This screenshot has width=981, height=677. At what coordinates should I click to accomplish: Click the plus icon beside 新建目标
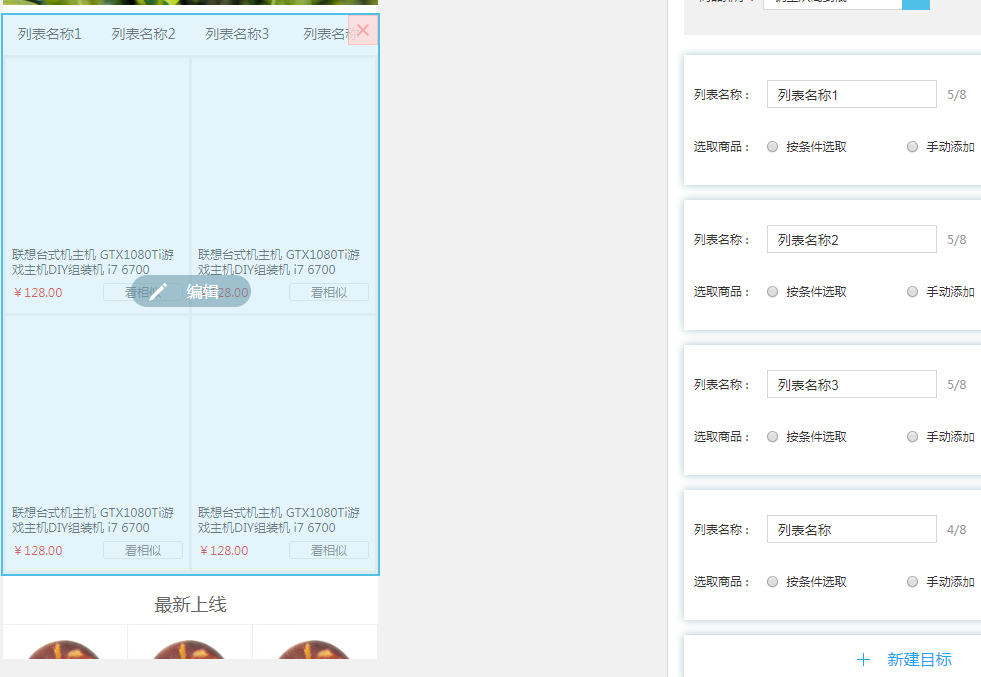[863, 659]
